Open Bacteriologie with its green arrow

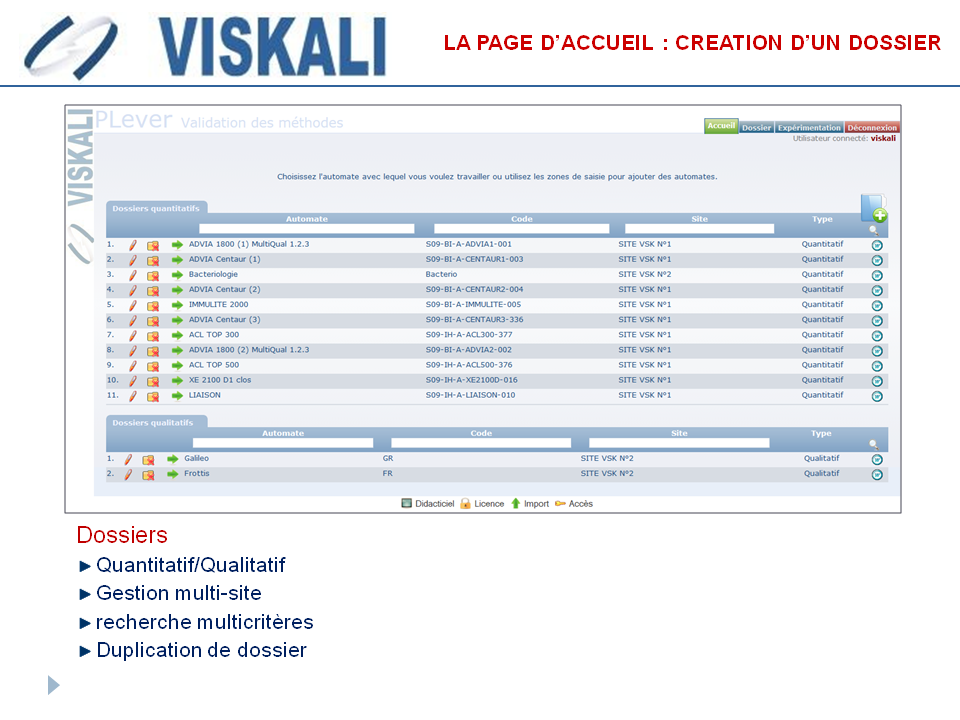pyautogui.click(x=177, y=275)
